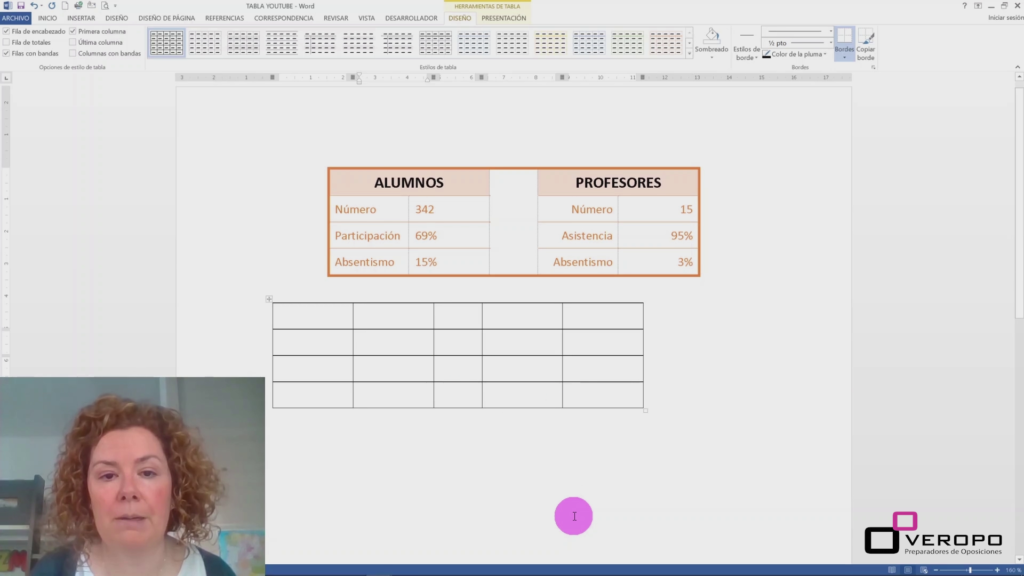Open ribbon display options icon
The image size is (1024, 576).
(x=978, y=5)
